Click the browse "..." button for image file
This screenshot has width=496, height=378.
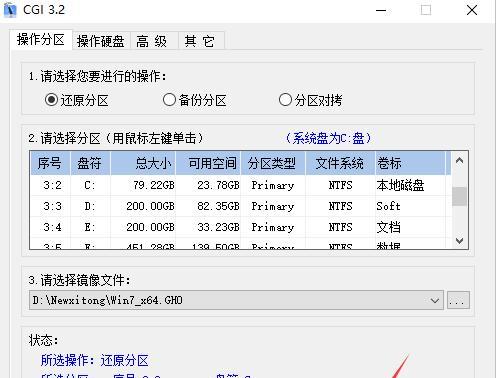(458, 300)
